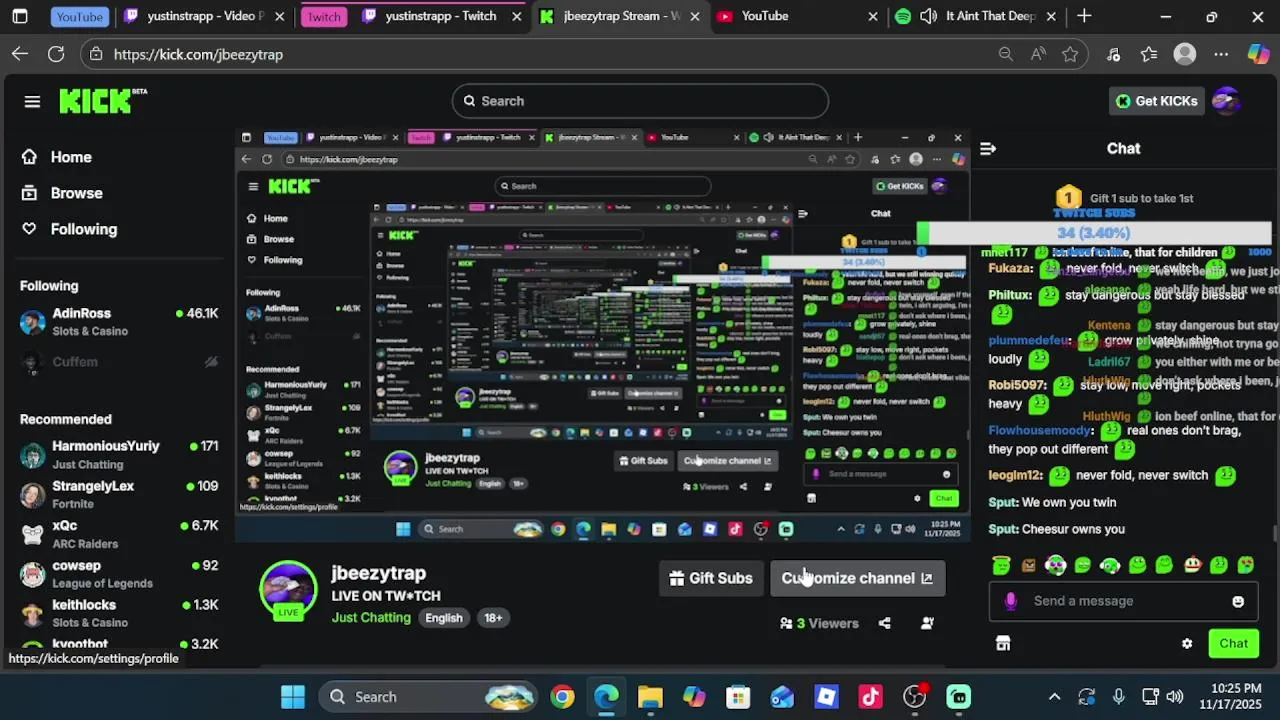
Task: Click the Edge Copilot icon
Action: (1258, 55)
